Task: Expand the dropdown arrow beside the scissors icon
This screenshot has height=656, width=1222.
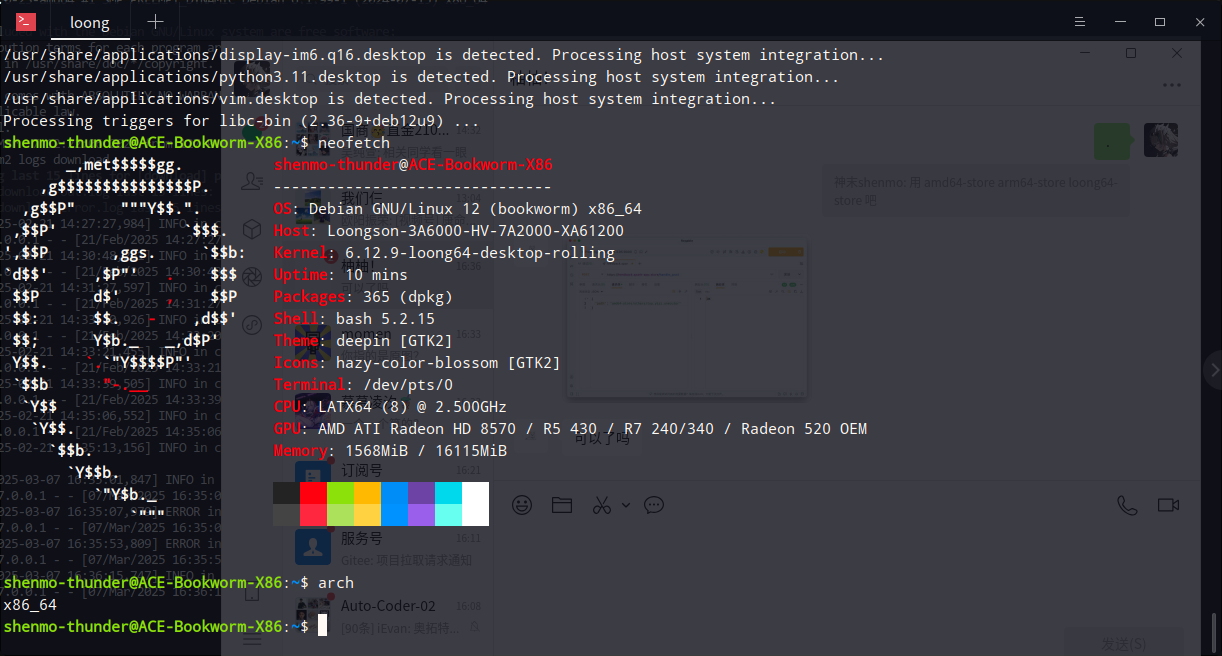Action: tap(625, 505)
